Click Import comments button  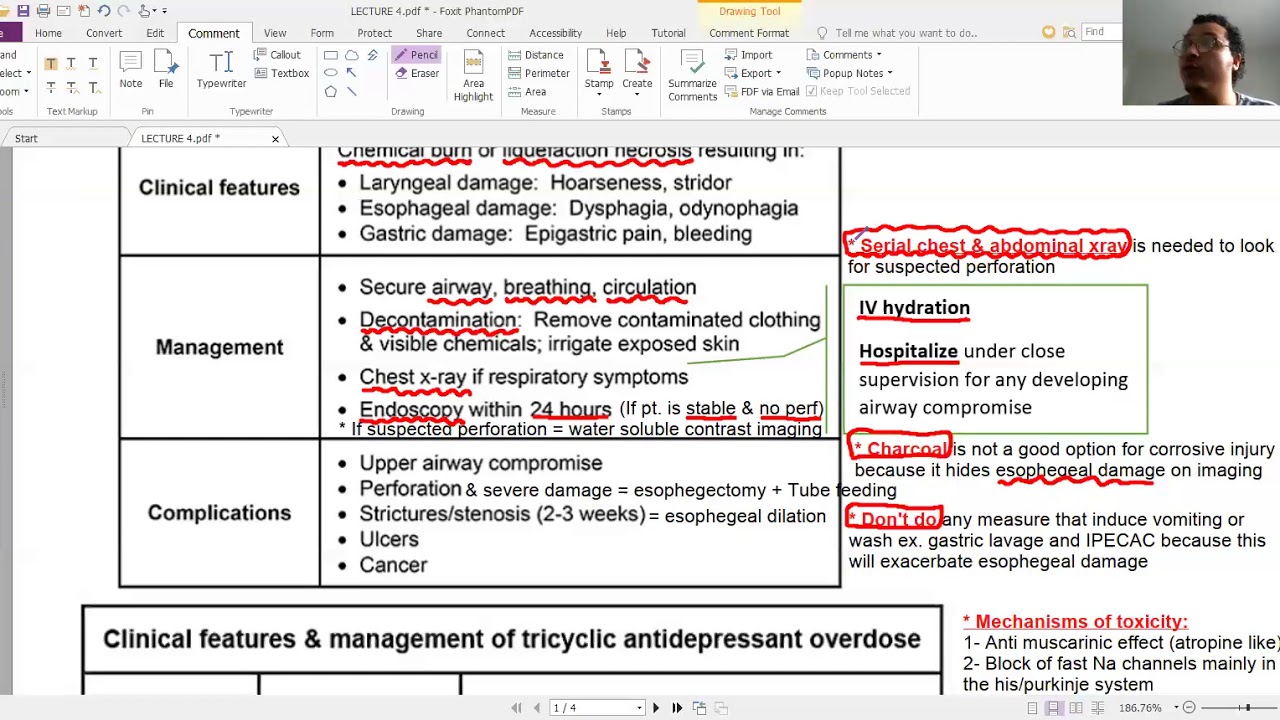748,55
